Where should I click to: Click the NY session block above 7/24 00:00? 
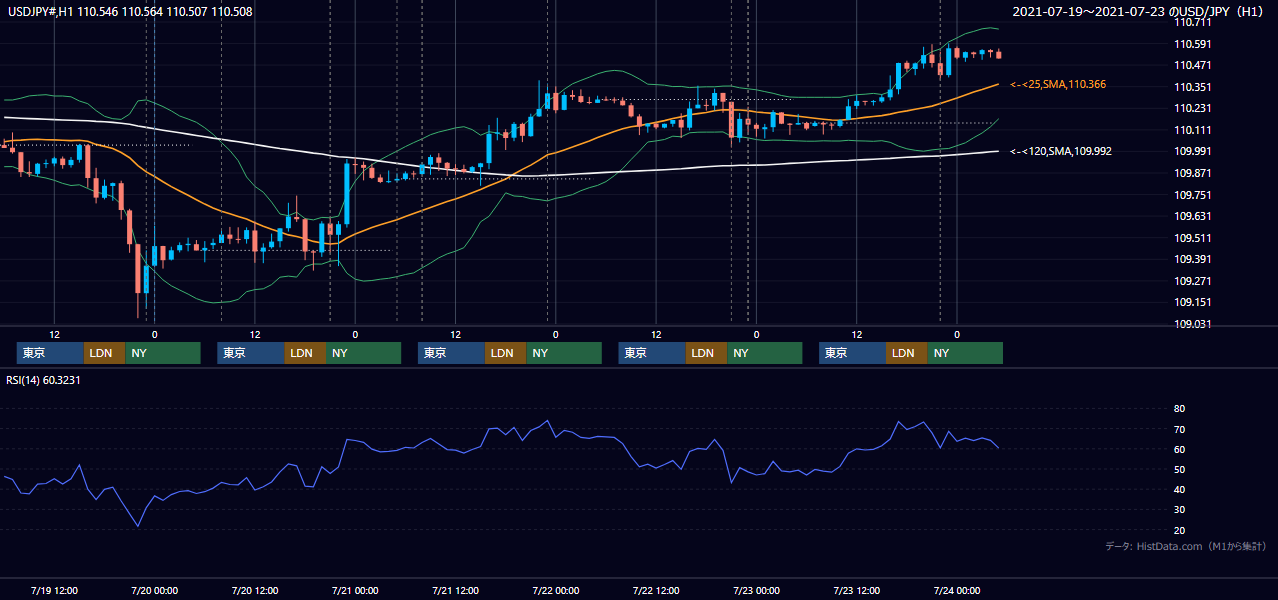click(965, 353)
